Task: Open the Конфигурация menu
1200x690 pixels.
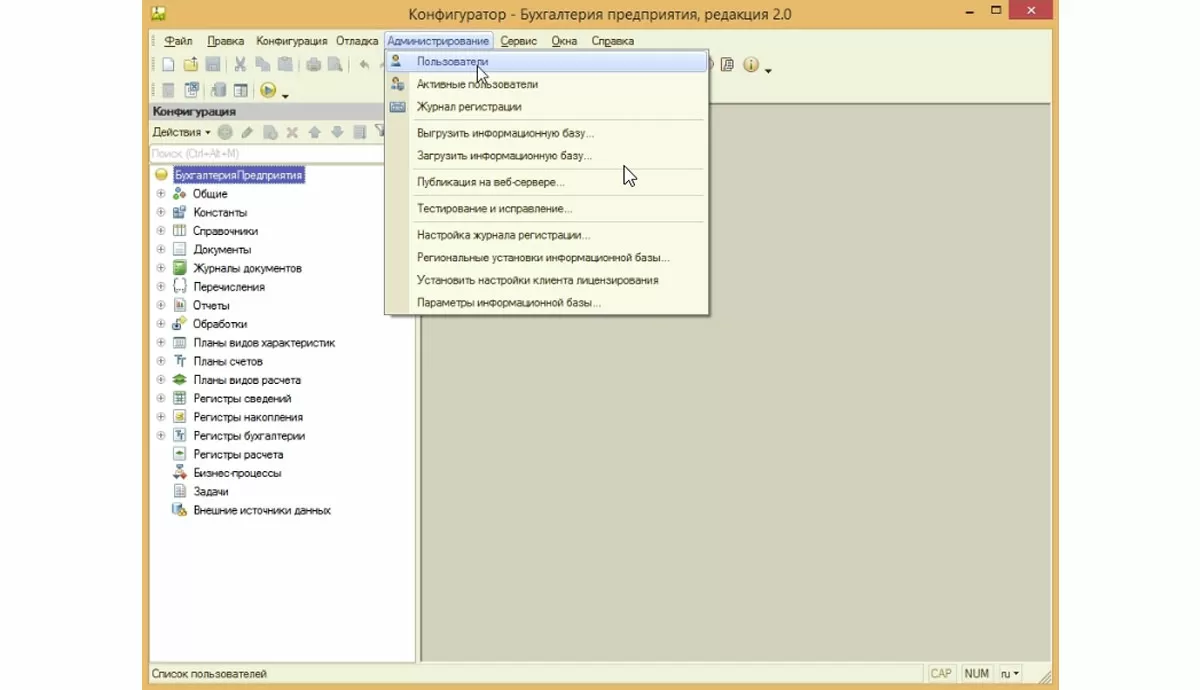Action: pos(292,41)
